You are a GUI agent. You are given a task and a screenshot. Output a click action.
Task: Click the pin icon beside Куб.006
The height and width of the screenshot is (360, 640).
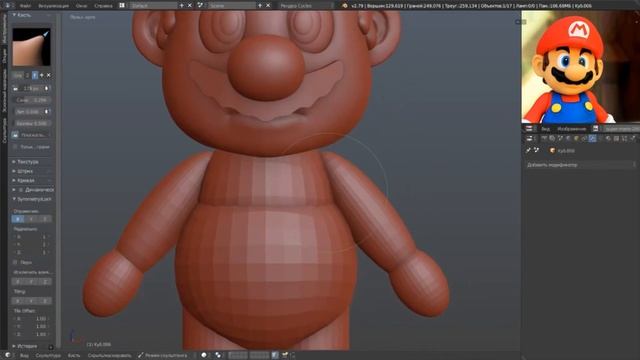pyautogui.click(x=528, y=151)
